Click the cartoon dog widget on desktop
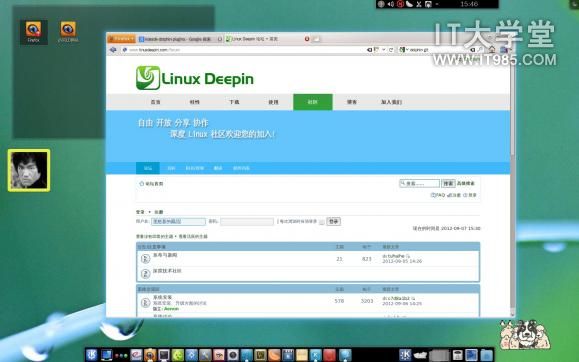Image resolution: width=579 pixels, height=362 pixels. coord(525,335)
